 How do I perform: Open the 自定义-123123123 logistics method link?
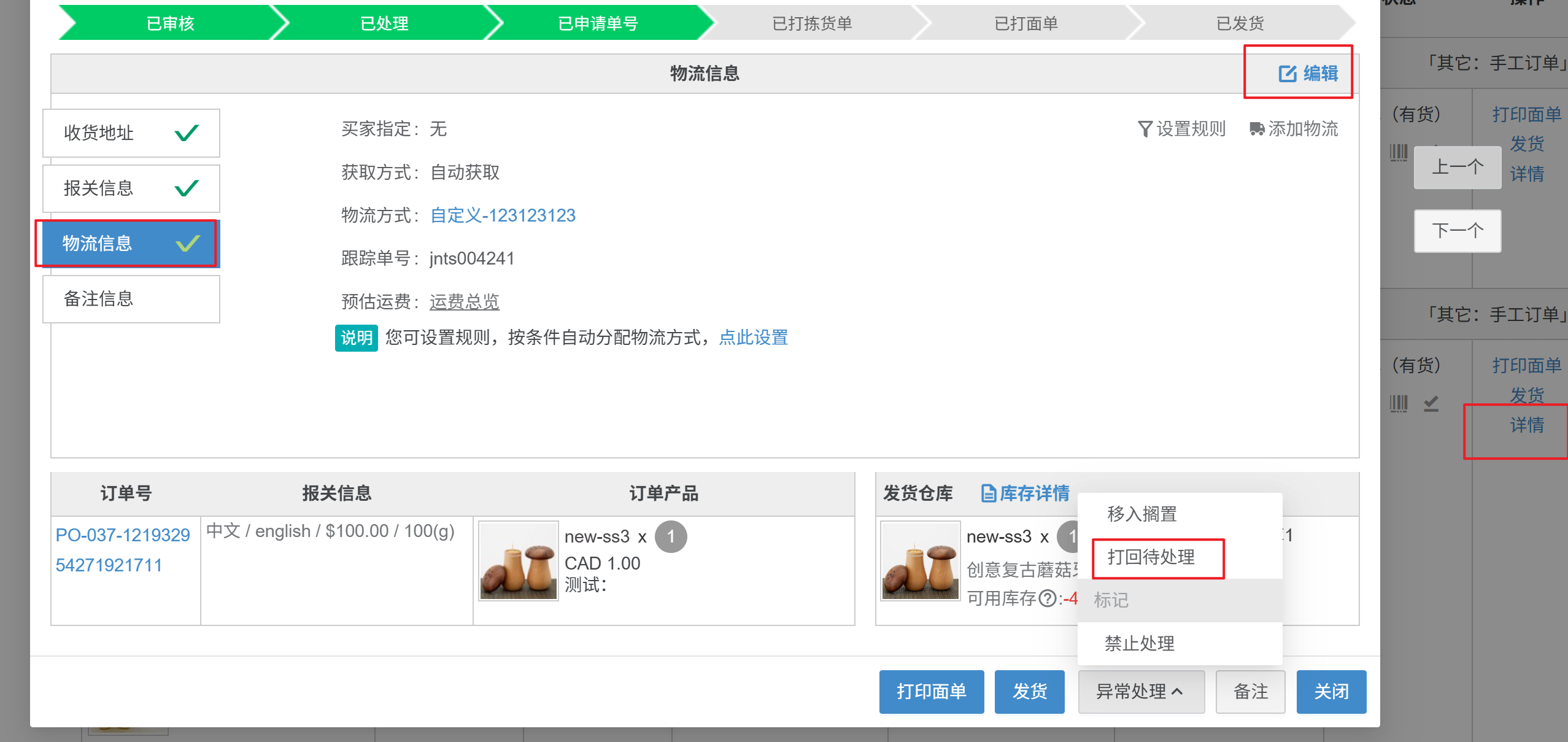pyautogui.click(x=503, y=215)
